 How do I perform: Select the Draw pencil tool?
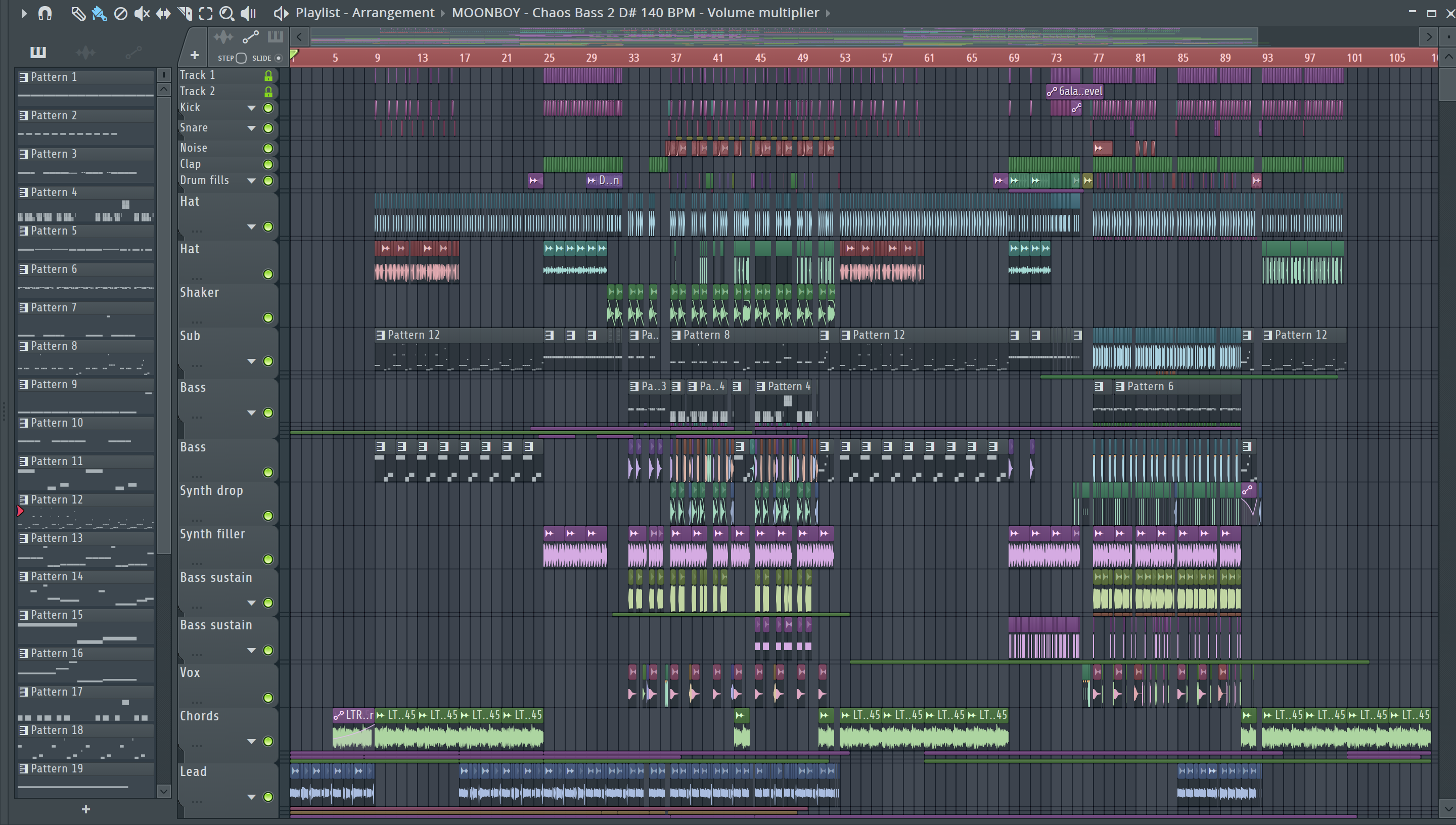78,13
